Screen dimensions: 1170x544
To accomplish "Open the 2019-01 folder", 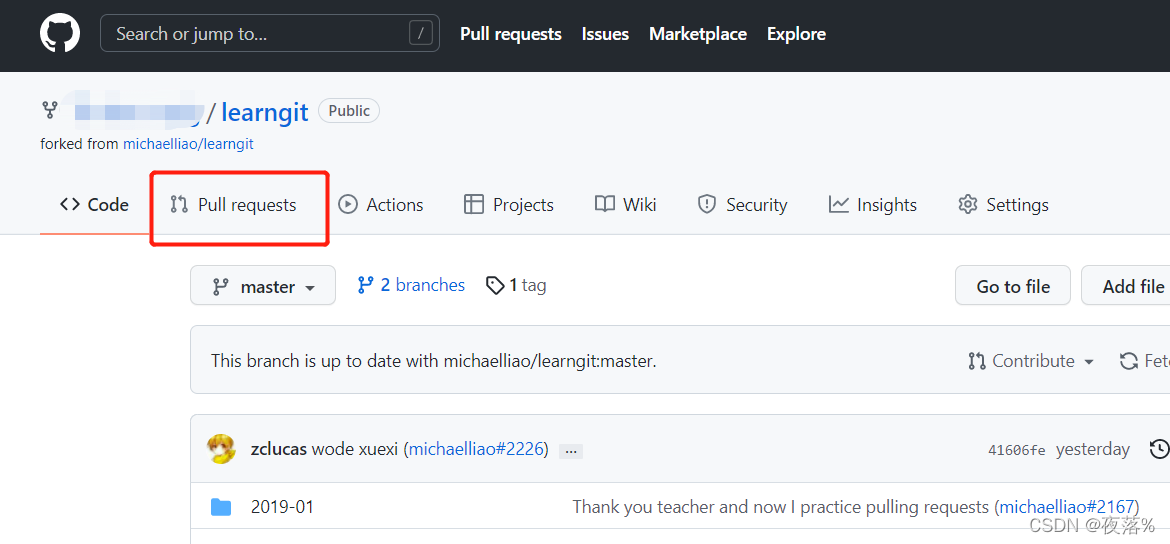I will pyautogui.click(x=282, y=507).
